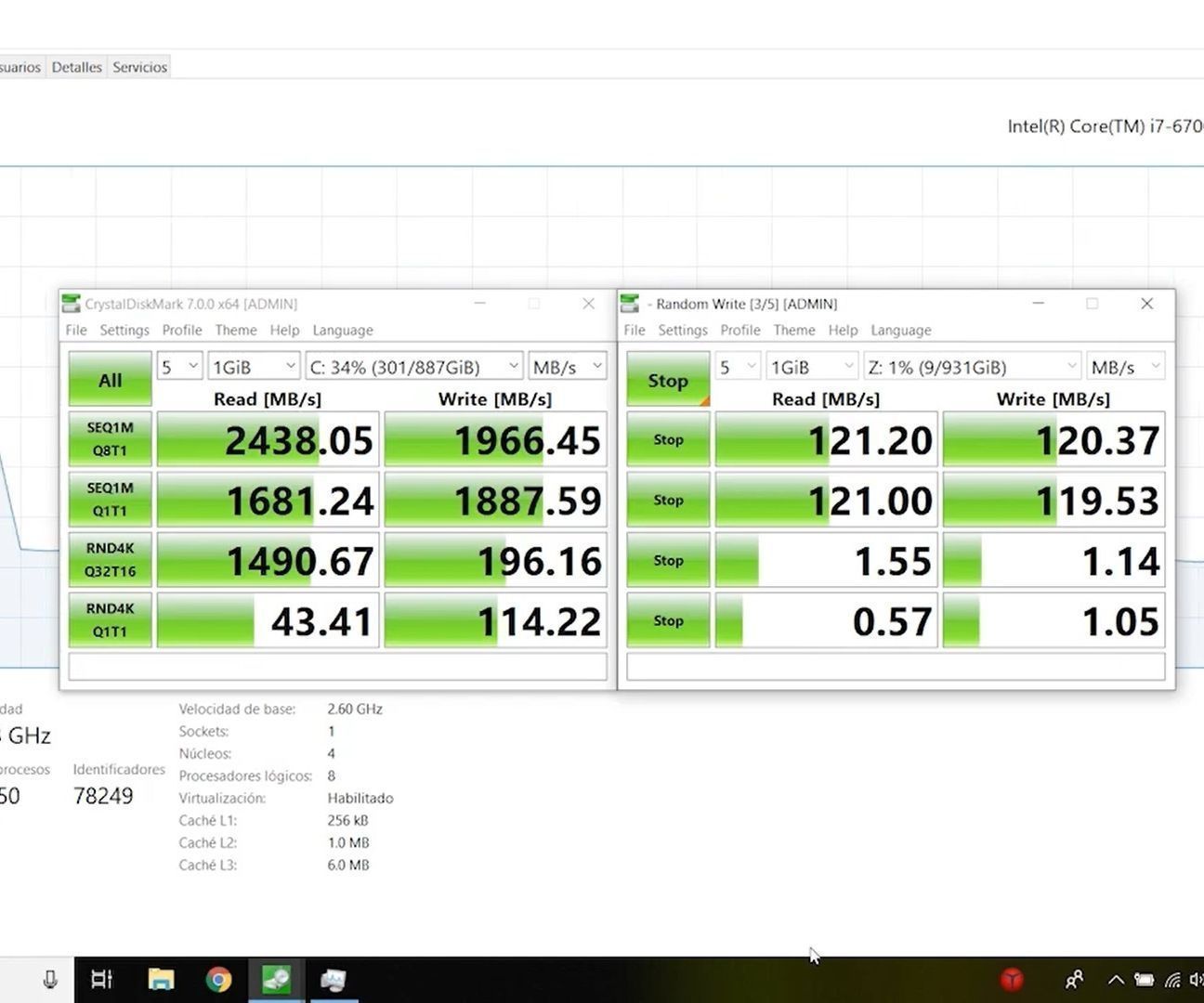This screenshot has height=1003, width=1204.
Task: Click the CrystalDiskMark icon in the title bar
Action: coord(71,303)
